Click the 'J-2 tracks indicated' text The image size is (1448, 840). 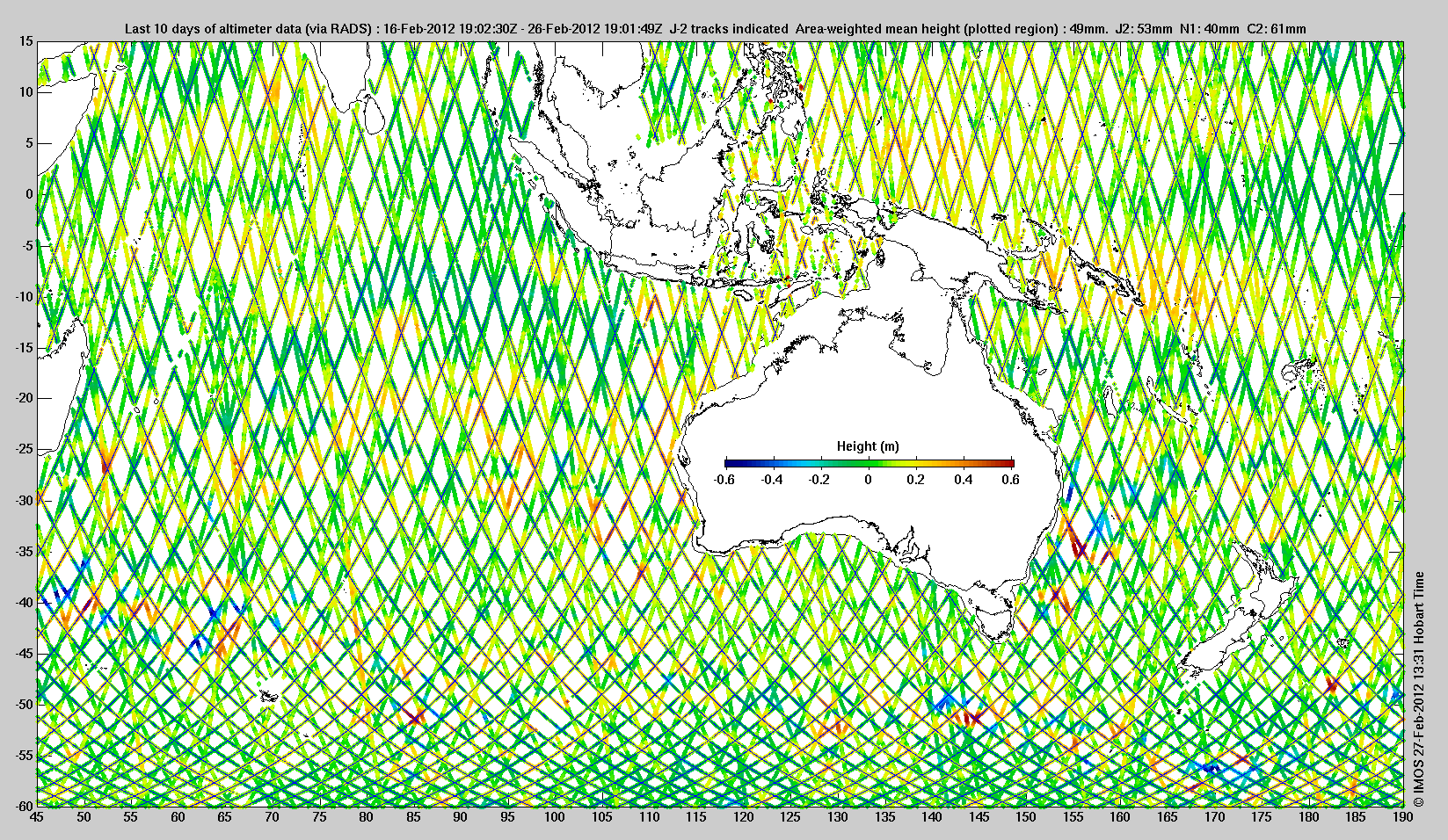tap(729, 29)
